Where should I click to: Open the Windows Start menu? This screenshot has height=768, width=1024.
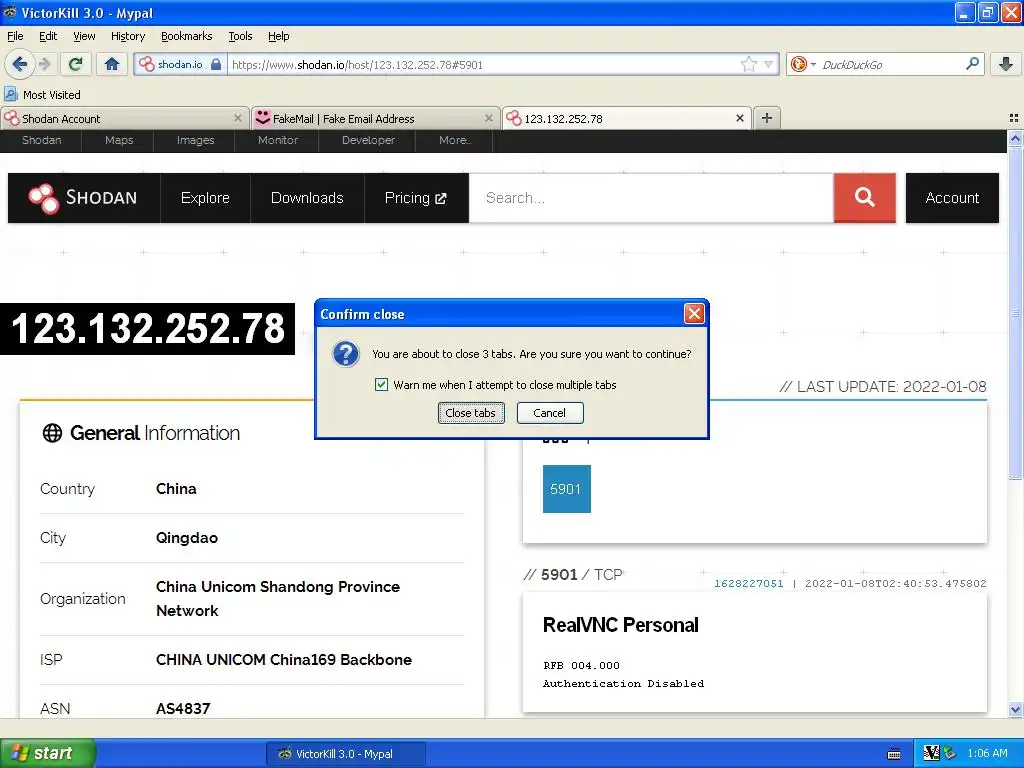click(x=48, y=753)
